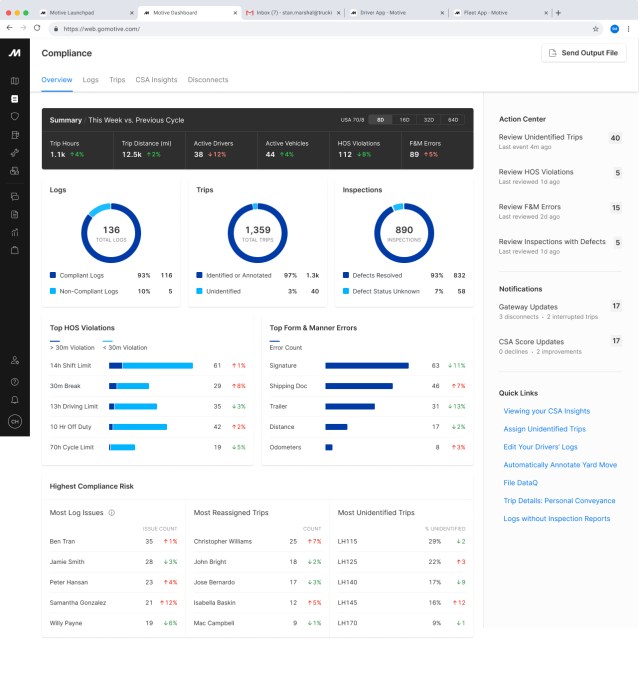640x677 pixels.
Task: Switch to the CSA Insights tab
Action: click(157, 80)
